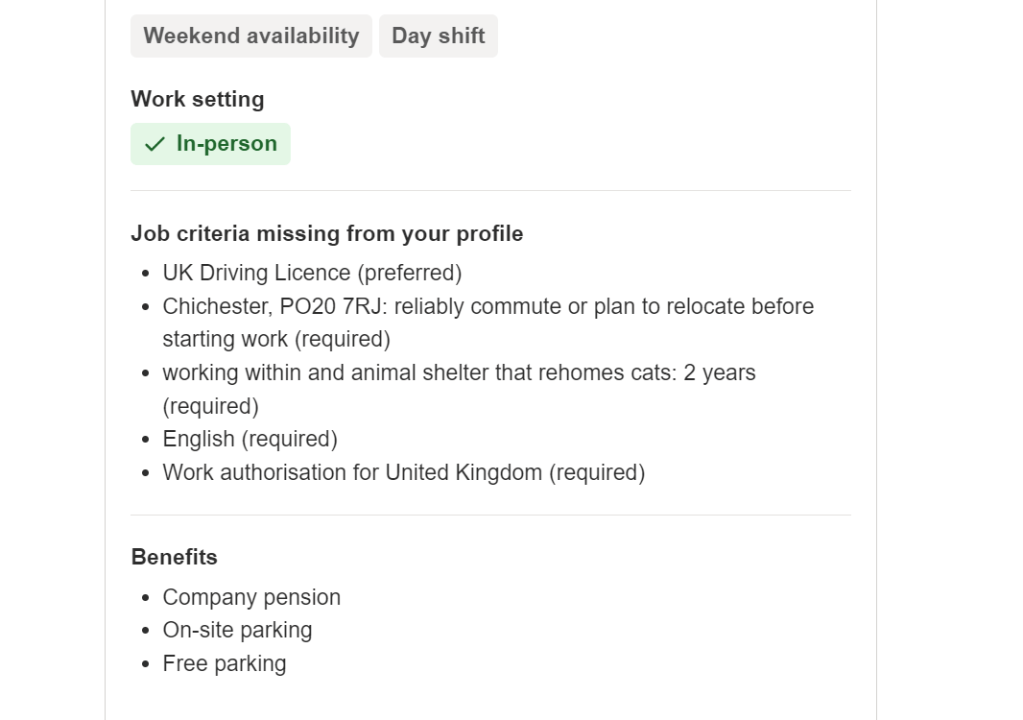Select the Weekend availability tag

tap(251, 36)
